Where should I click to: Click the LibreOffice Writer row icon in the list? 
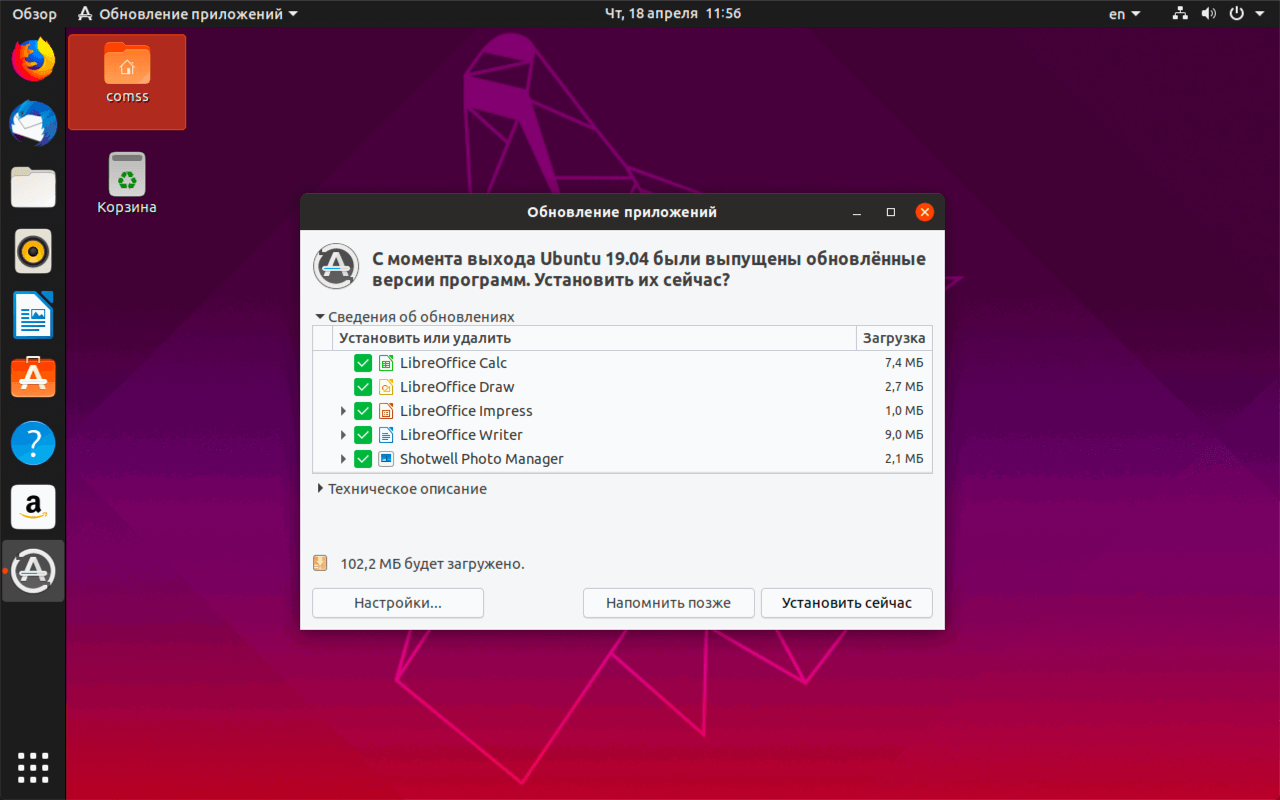pos(386,435)
